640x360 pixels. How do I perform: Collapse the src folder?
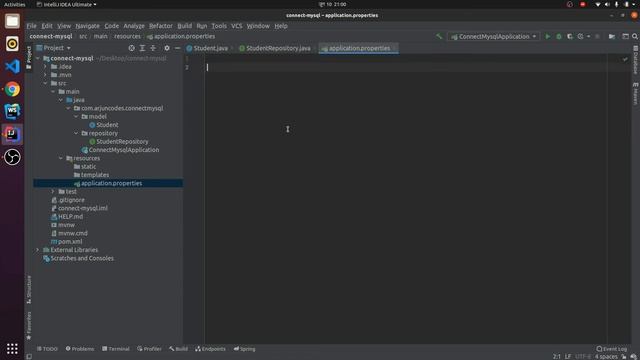45,83
